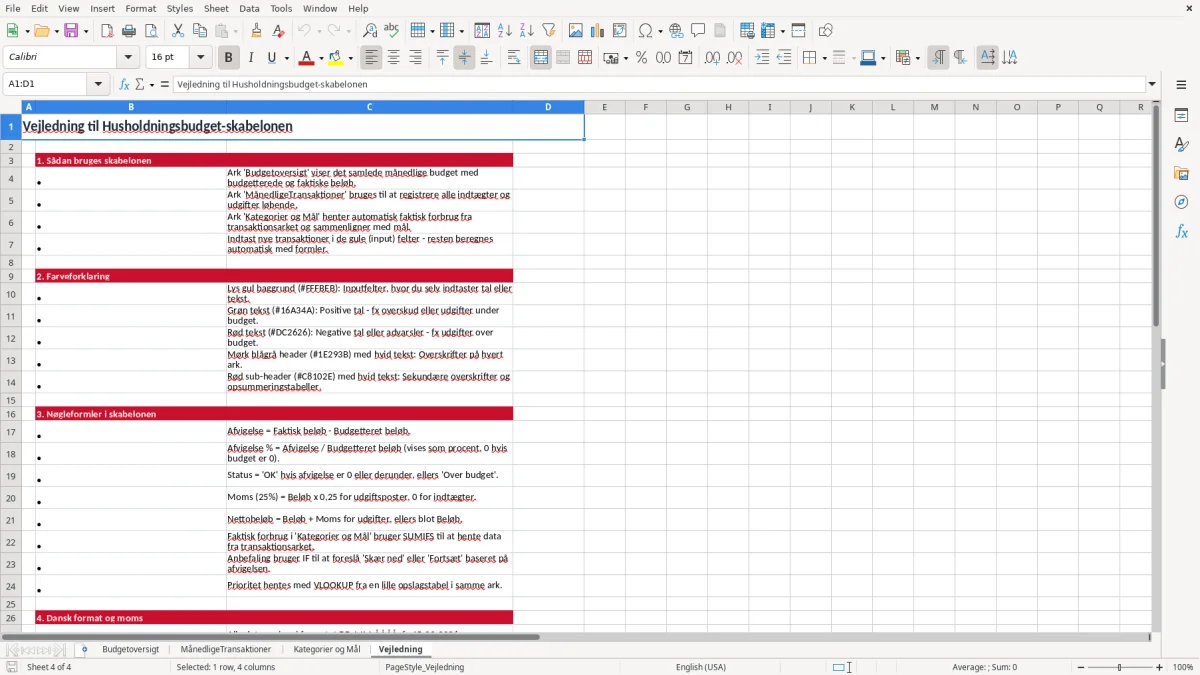Open sidebar Properties panel icon
This screenshot has width=1200, height=675.
click(1181, 116)
